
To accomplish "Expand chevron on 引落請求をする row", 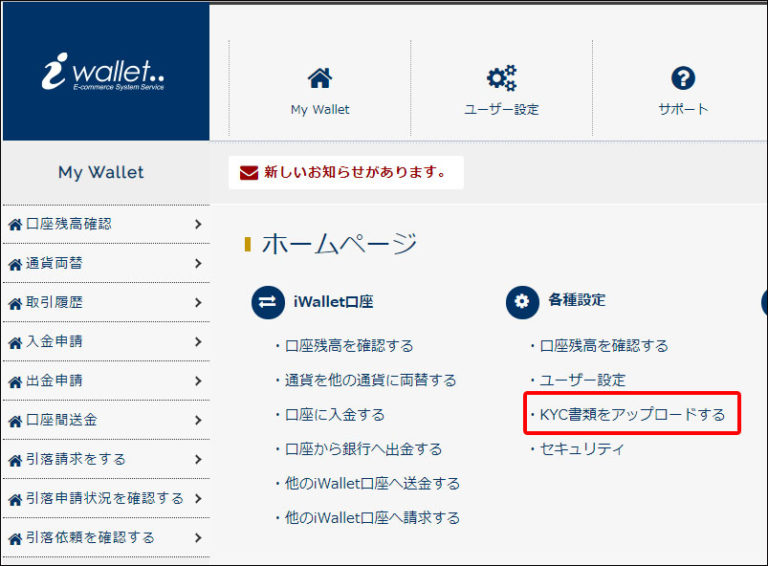I will point(198,459).
